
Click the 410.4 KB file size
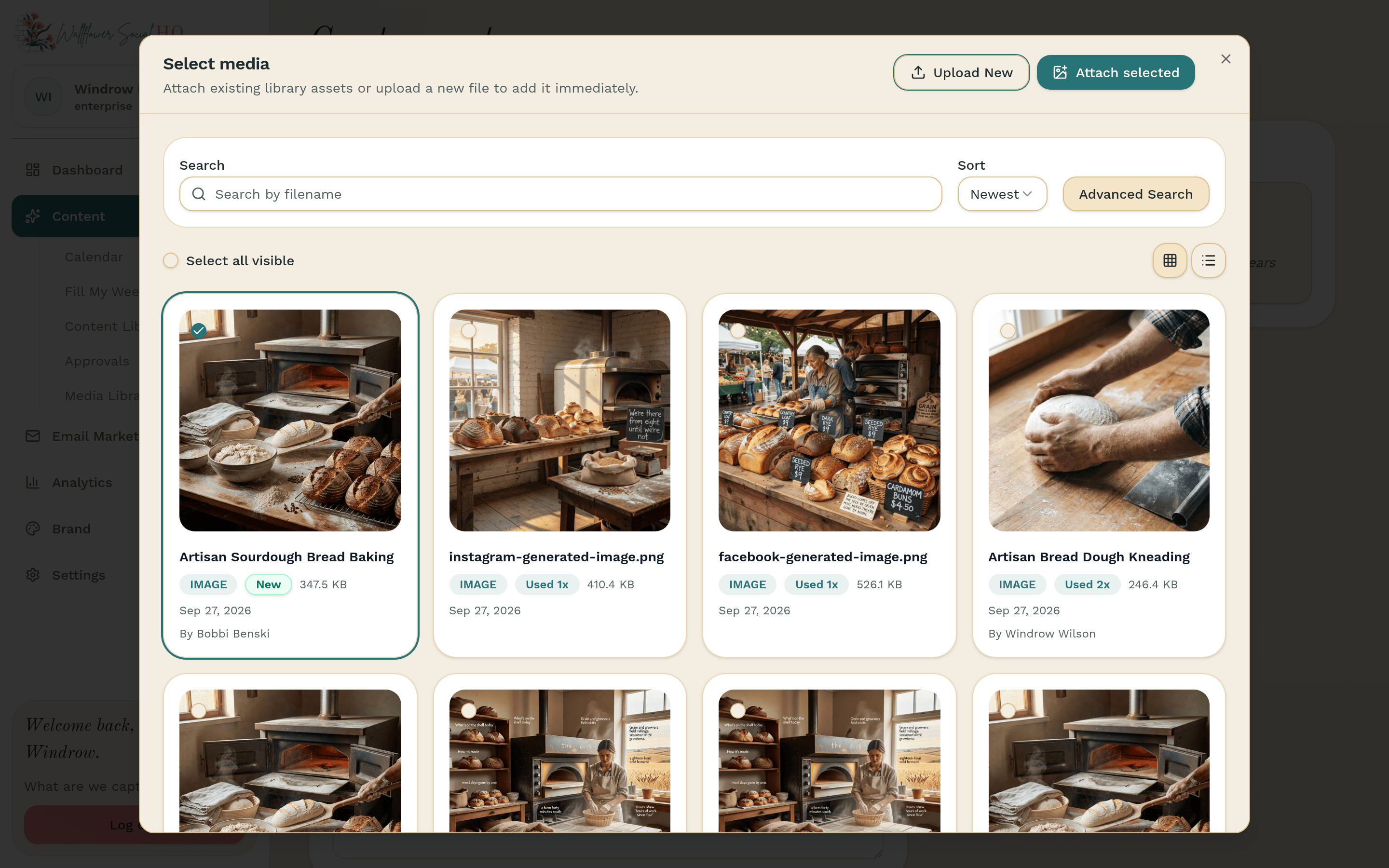[x=611, y=584]
